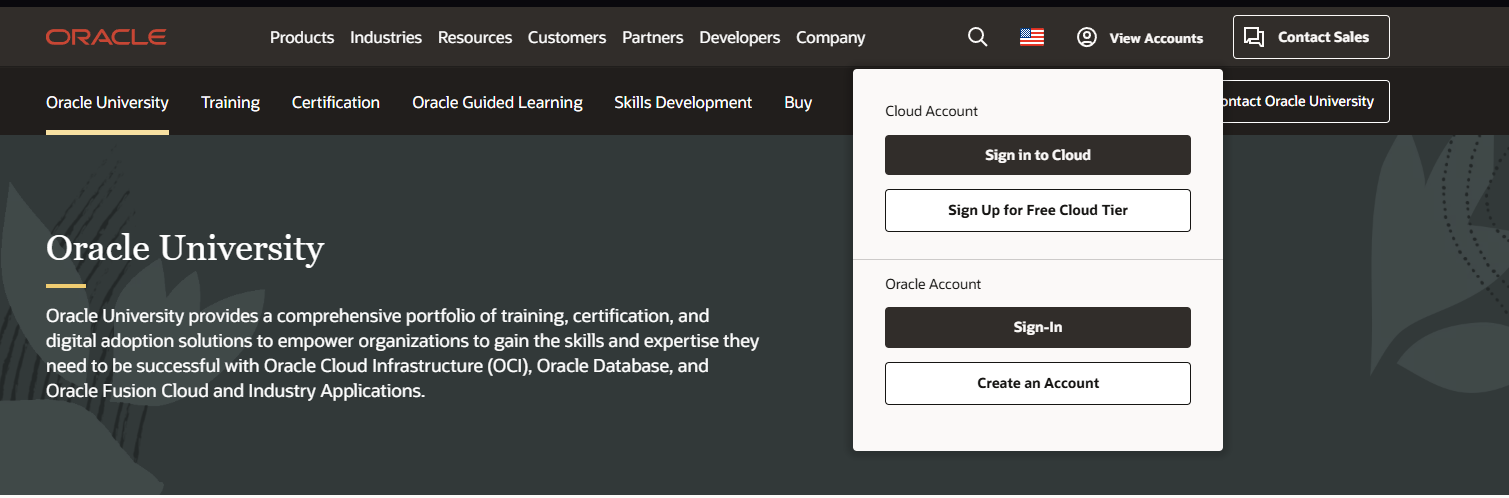
Task: Click the Oracle Account Sign-In button
Action: [x=1038, y=327]
